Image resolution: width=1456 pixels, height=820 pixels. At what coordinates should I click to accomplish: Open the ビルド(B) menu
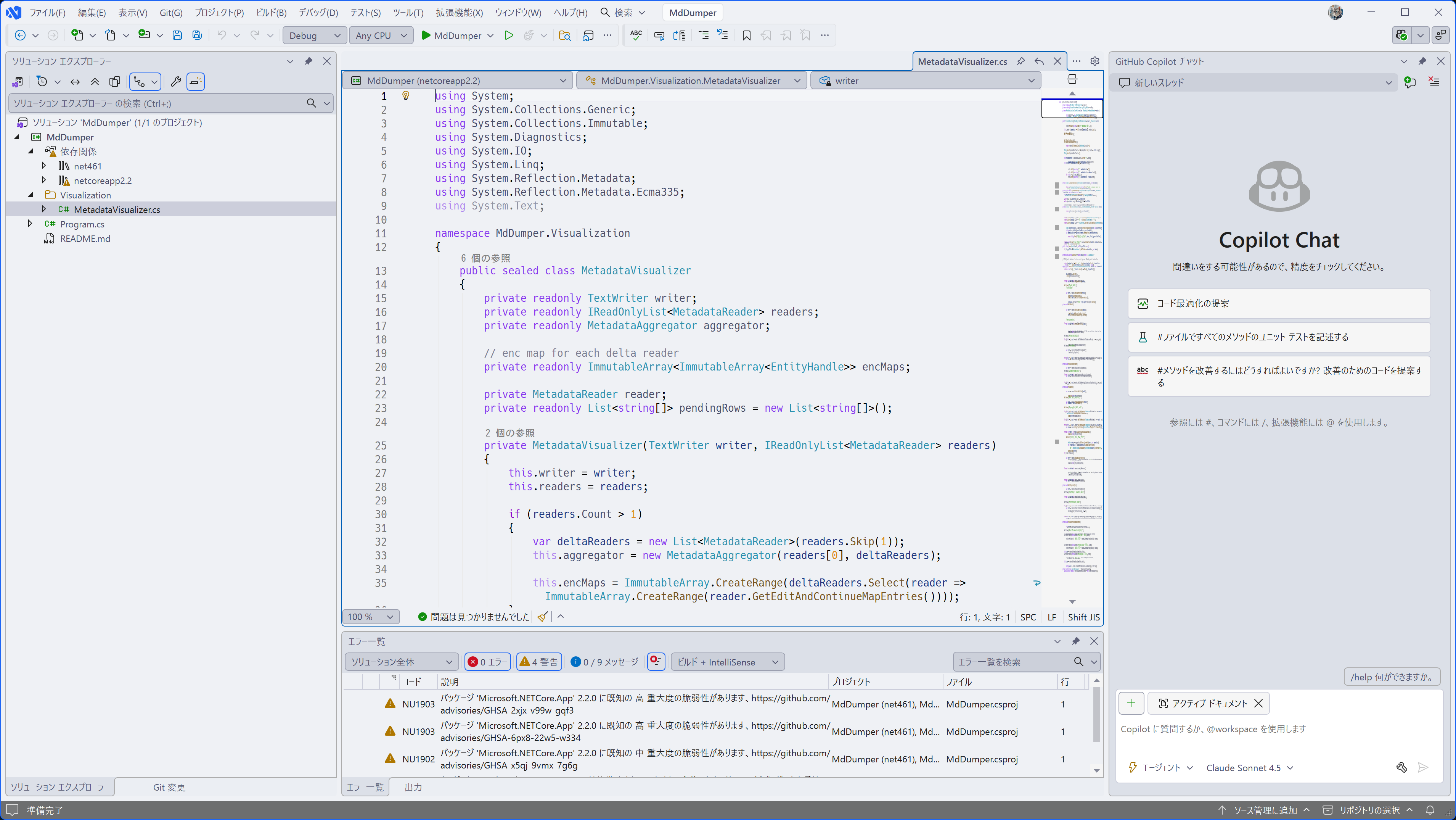pos(271,13)
